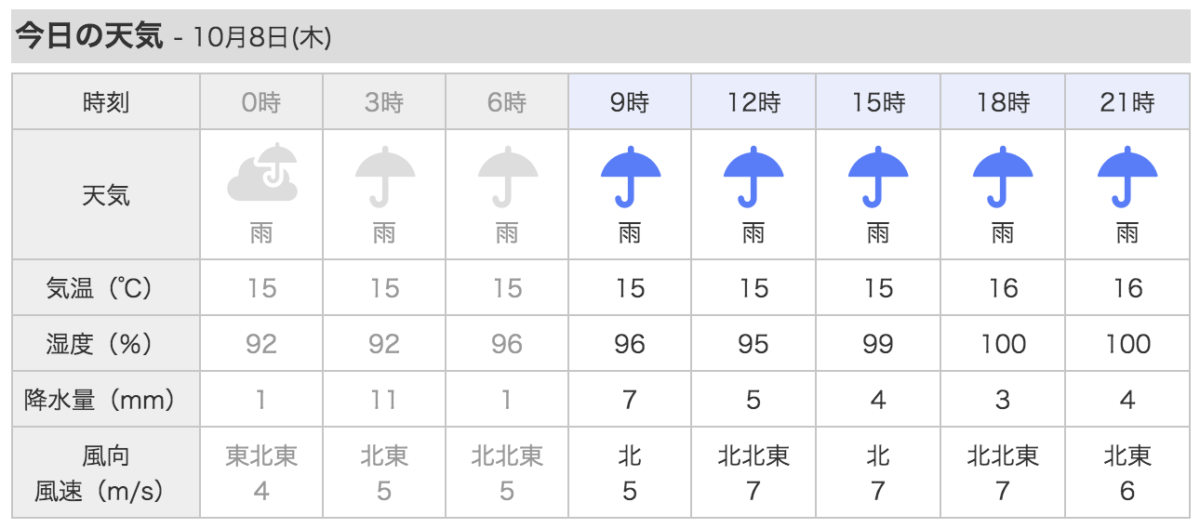
Task: Click the blue umbrella icon at 9時
Action: (x=630, y=177)
